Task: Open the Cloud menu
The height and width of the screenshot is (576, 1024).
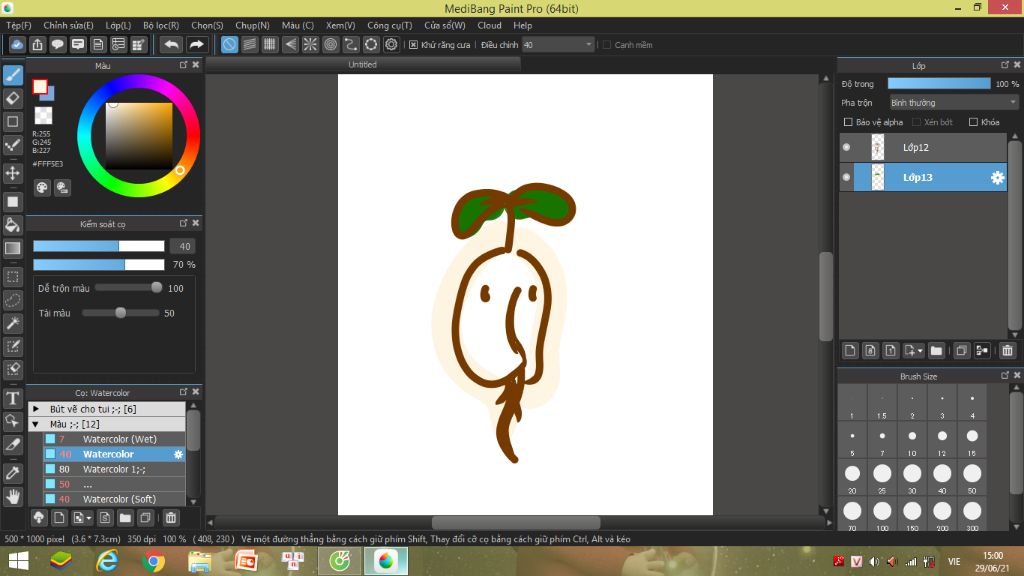Action: tap(489, 25)
